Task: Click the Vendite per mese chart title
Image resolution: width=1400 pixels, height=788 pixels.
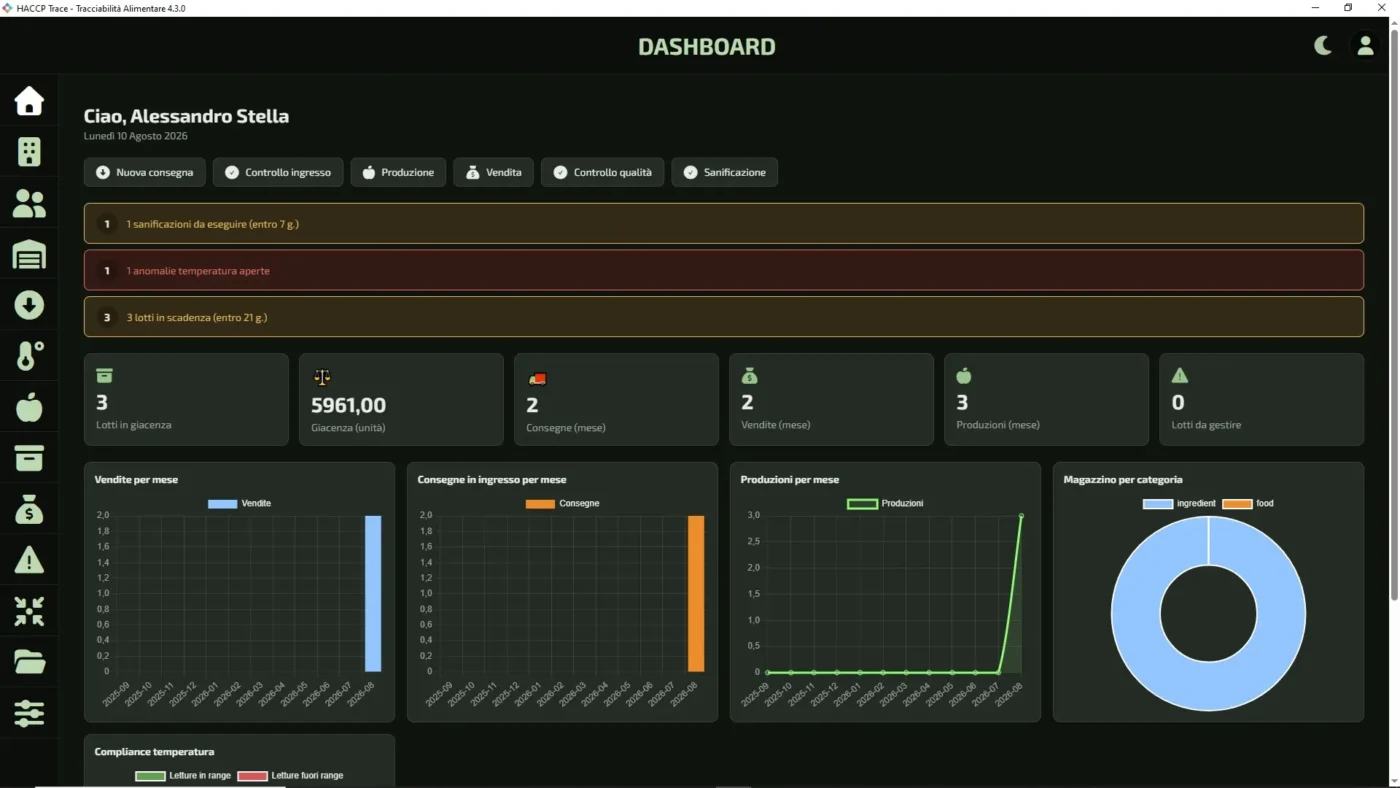Action: pyautogui.click(x=136, y=480)
